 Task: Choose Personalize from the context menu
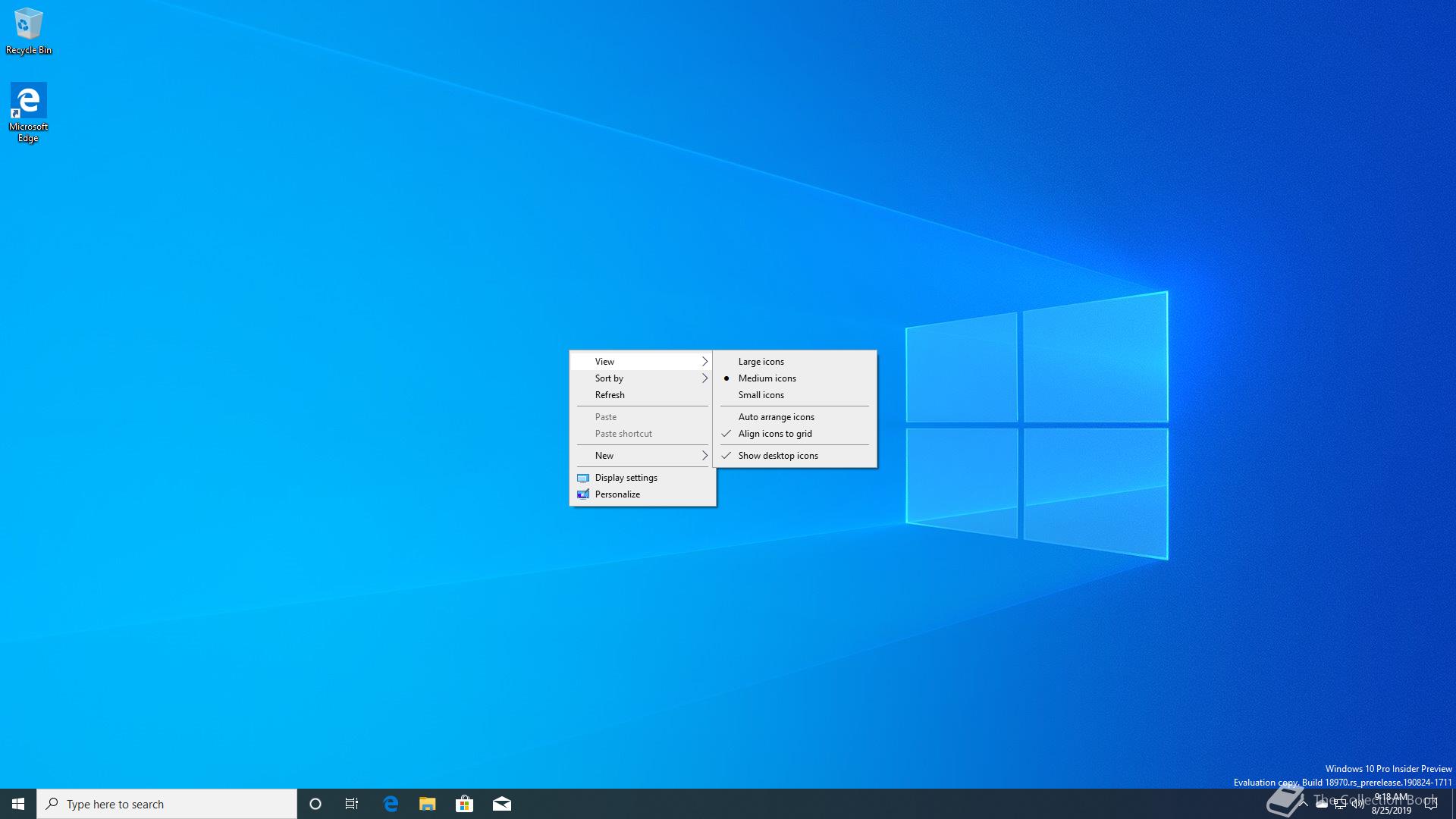642,494
